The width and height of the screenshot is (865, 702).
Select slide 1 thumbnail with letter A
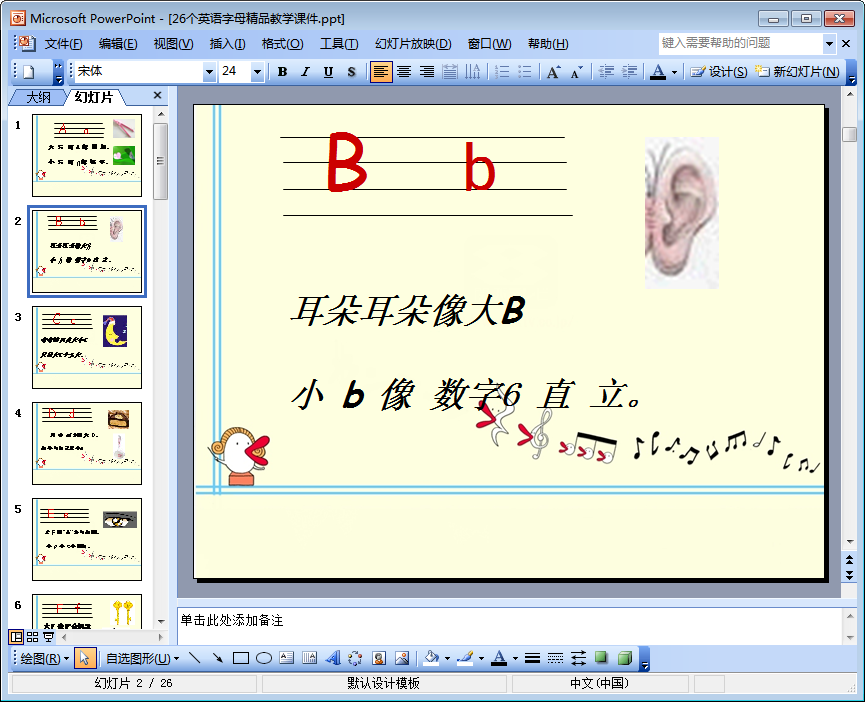tap(87, 155)
